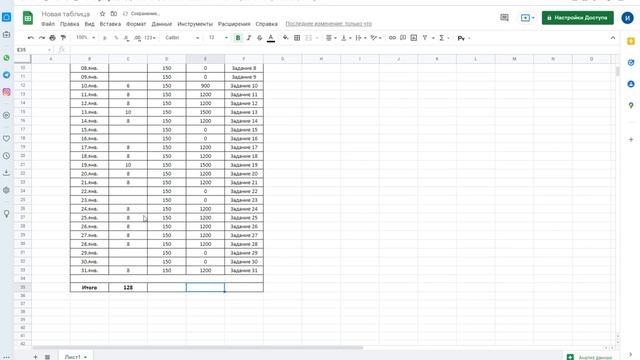
Task: Move the document to a folder
Action: (x=114, y=14)
